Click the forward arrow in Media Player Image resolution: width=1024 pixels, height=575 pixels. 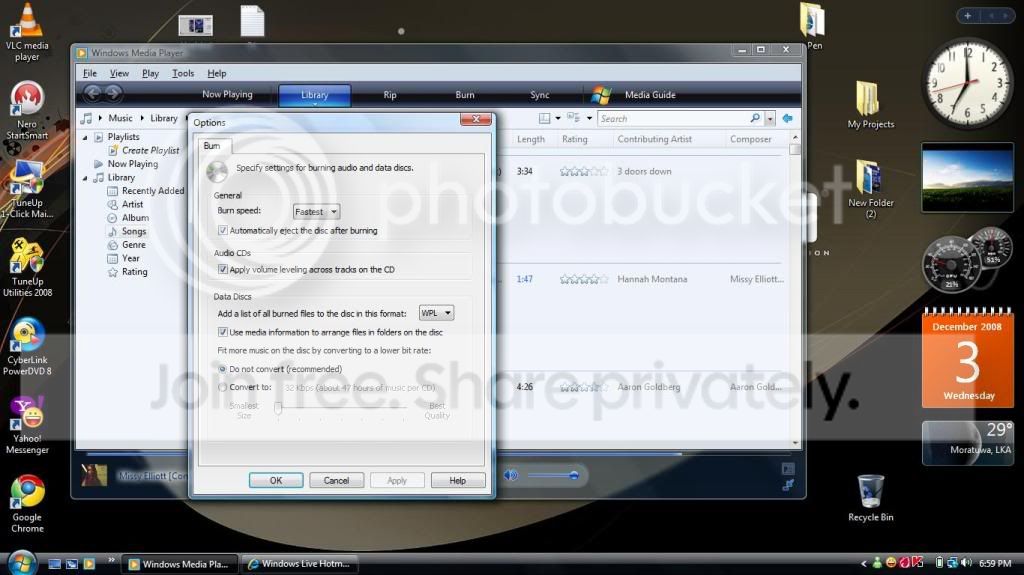point(114,93)
